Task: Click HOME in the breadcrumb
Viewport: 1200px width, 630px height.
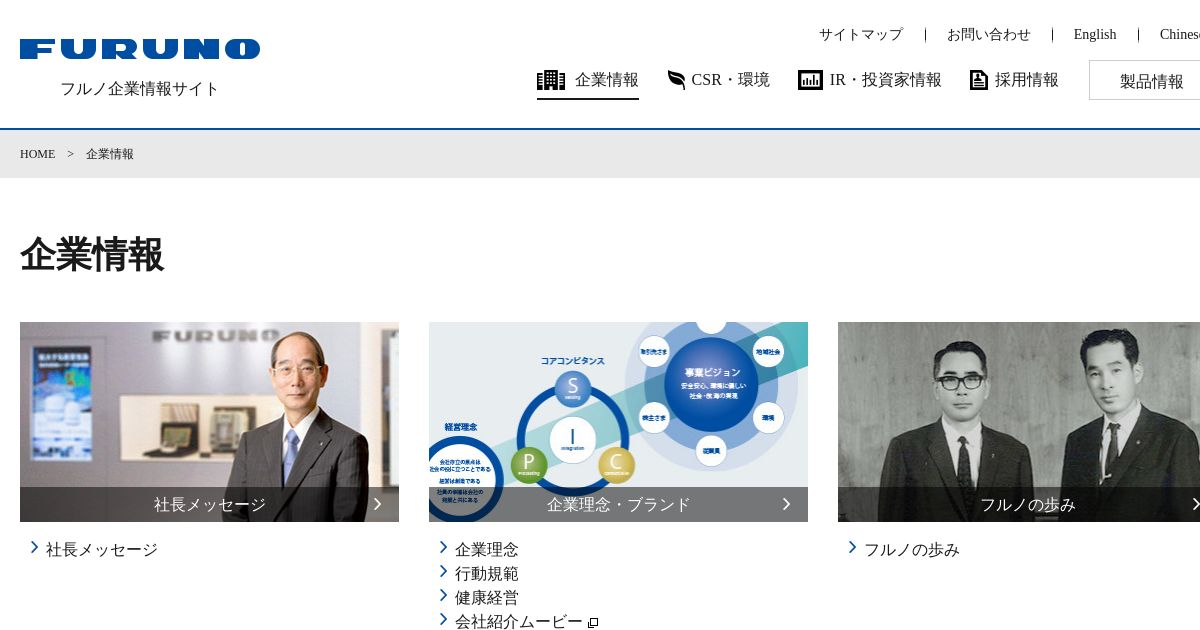Action: pyautogui.click(x=37, y=154)
